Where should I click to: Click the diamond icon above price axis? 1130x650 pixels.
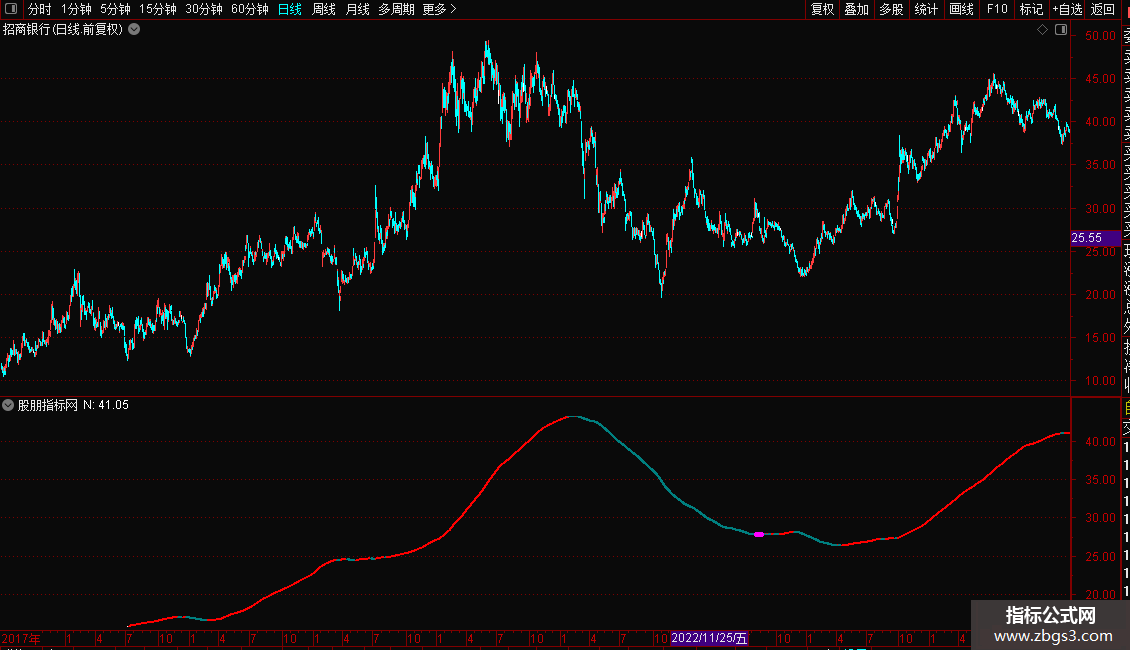point(1042,30)
